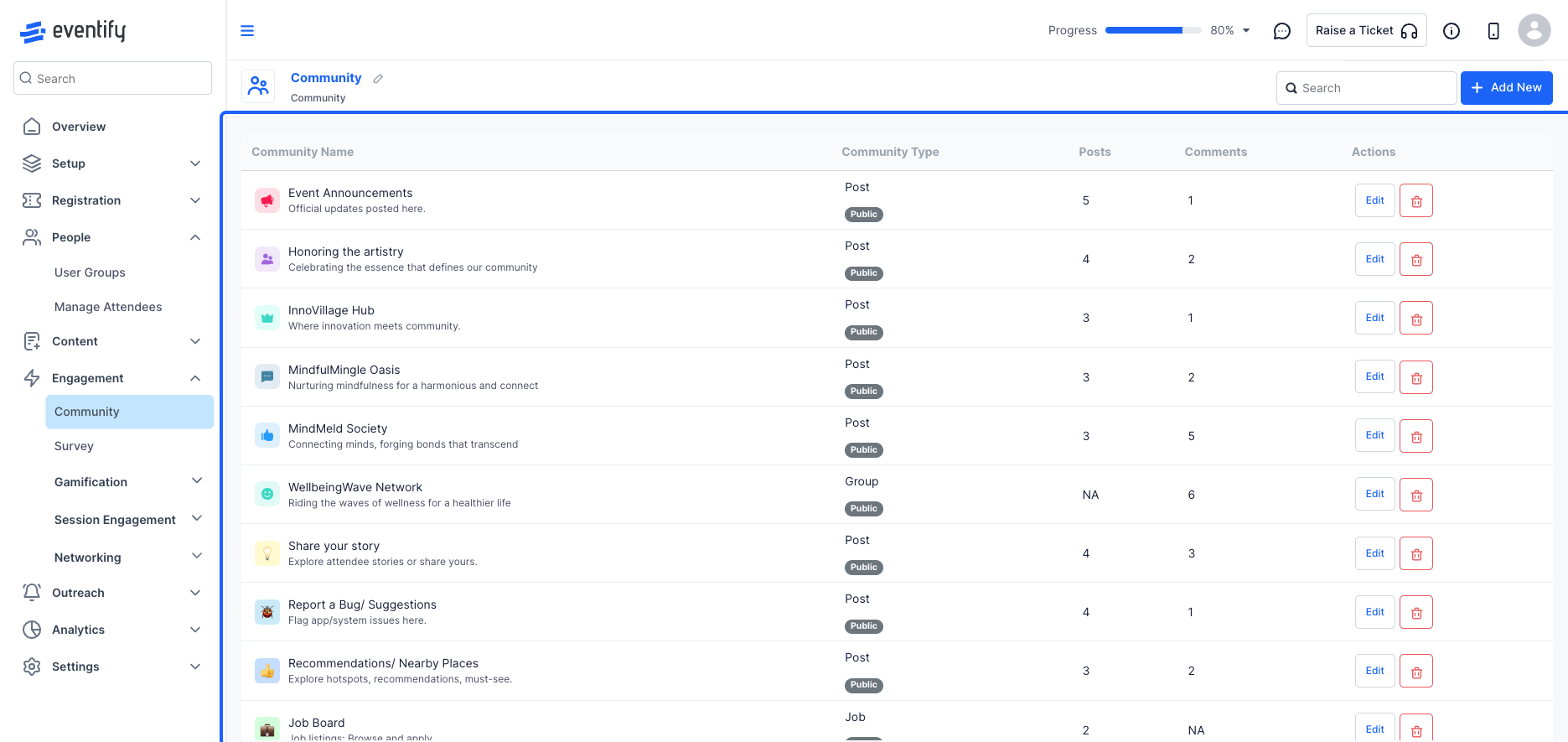Edit Community title with pencil icon
1568x742 pixels.
tap(378, 79)
